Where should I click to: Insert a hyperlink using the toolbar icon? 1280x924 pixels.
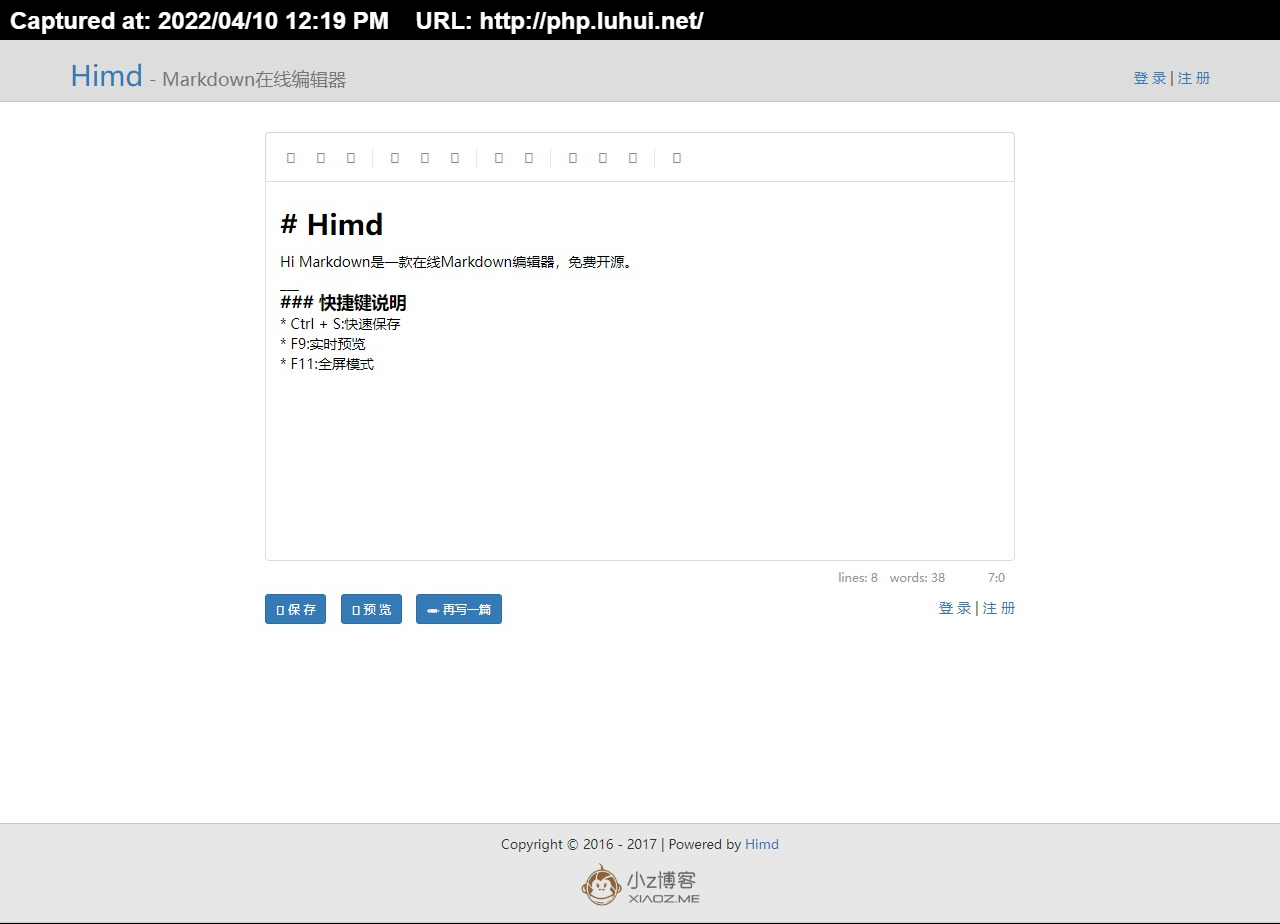[499, 158]
